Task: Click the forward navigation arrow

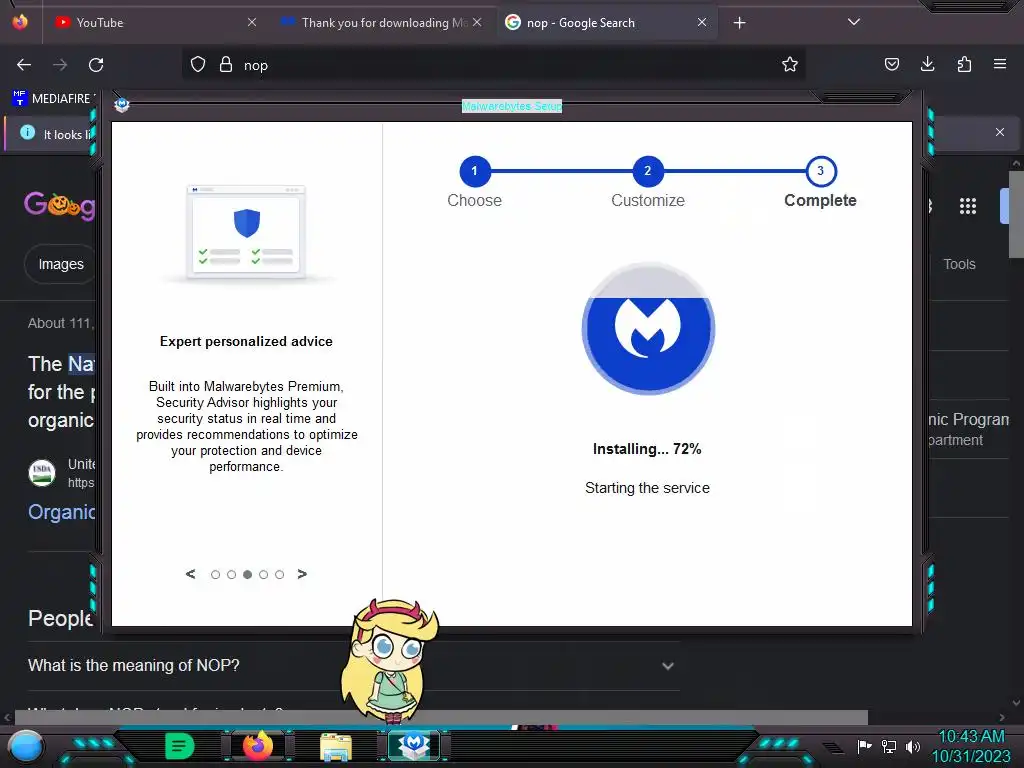Action: (x=60, y=65)
